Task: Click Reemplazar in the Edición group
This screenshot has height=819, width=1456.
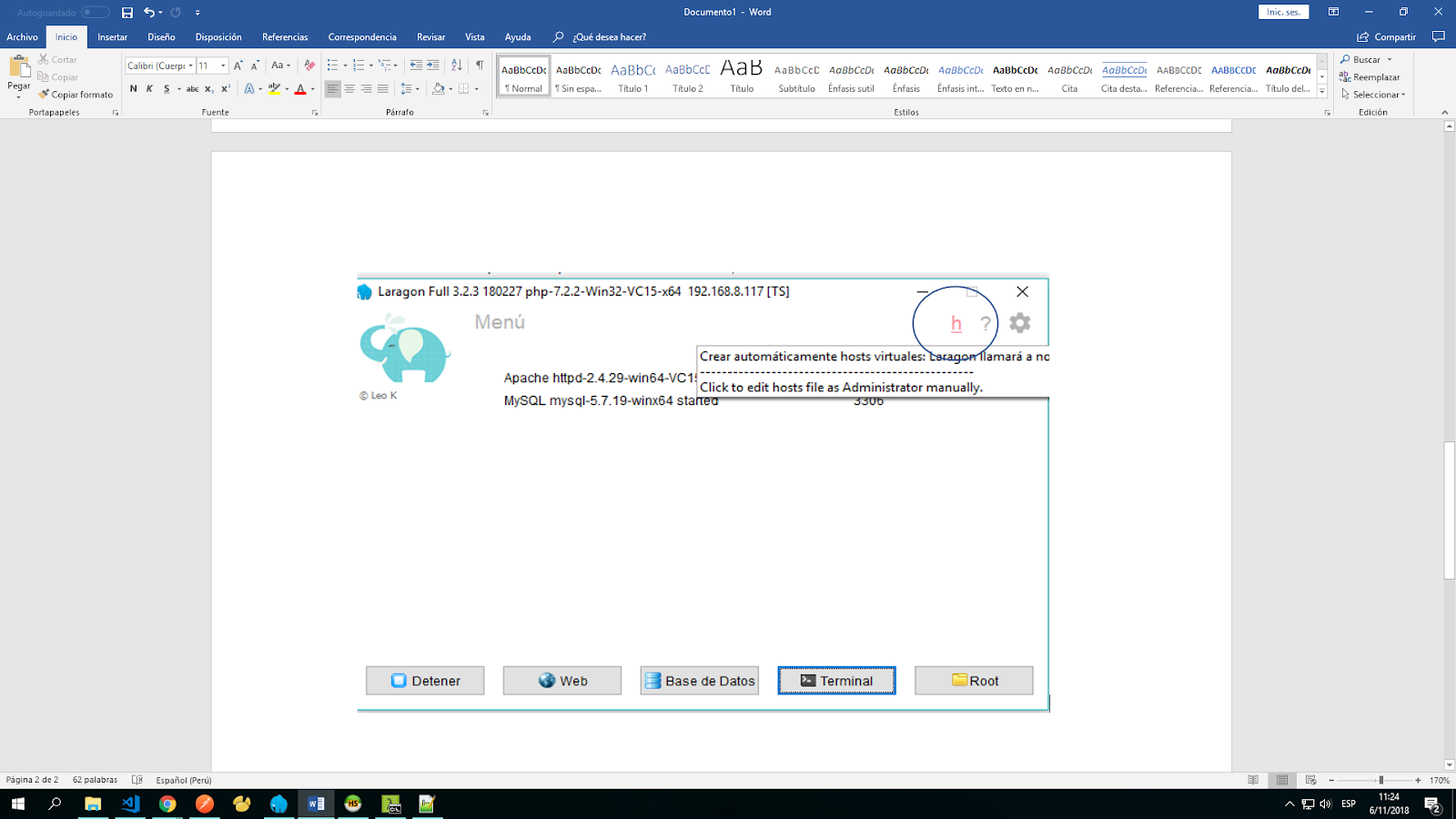Action: (1370, 77)
